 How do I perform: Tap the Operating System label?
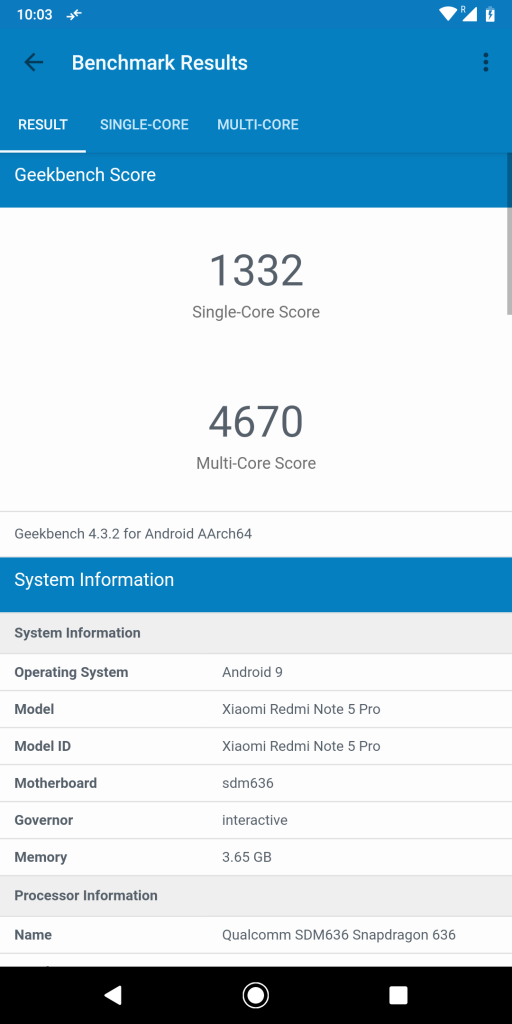pyautogui.click(x=71, y=672)
